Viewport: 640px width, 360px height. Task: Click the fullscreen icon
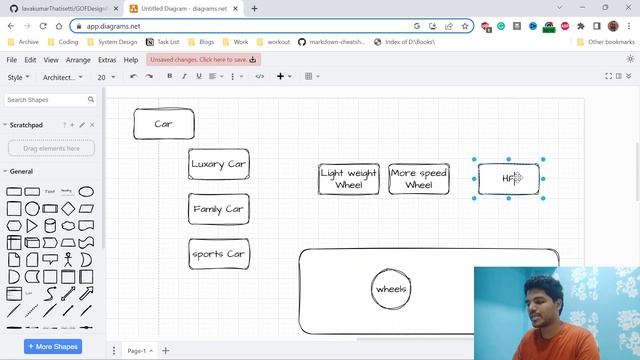608,76
